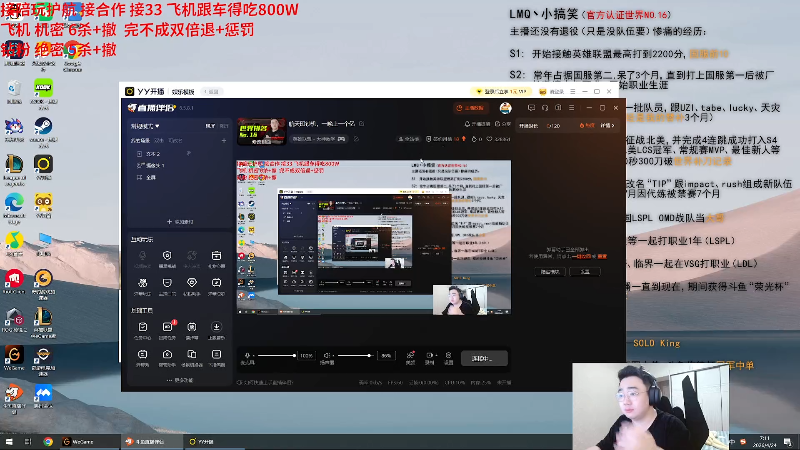The image size is (800, 450).
Task: Adjust the microphone volume slider
Action: [x=277, y=356]
